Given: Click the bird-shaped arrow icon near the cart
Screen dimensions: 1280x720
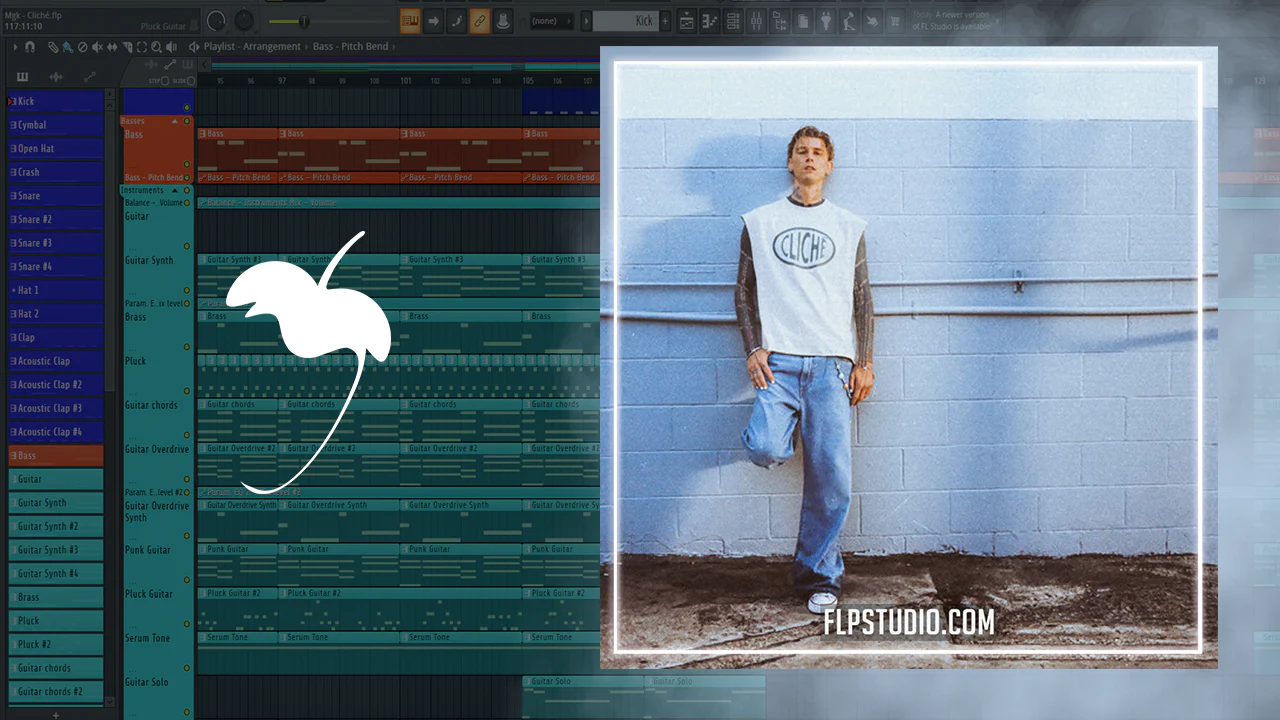Looking at the screenshot, I should [x=873, y=20].
